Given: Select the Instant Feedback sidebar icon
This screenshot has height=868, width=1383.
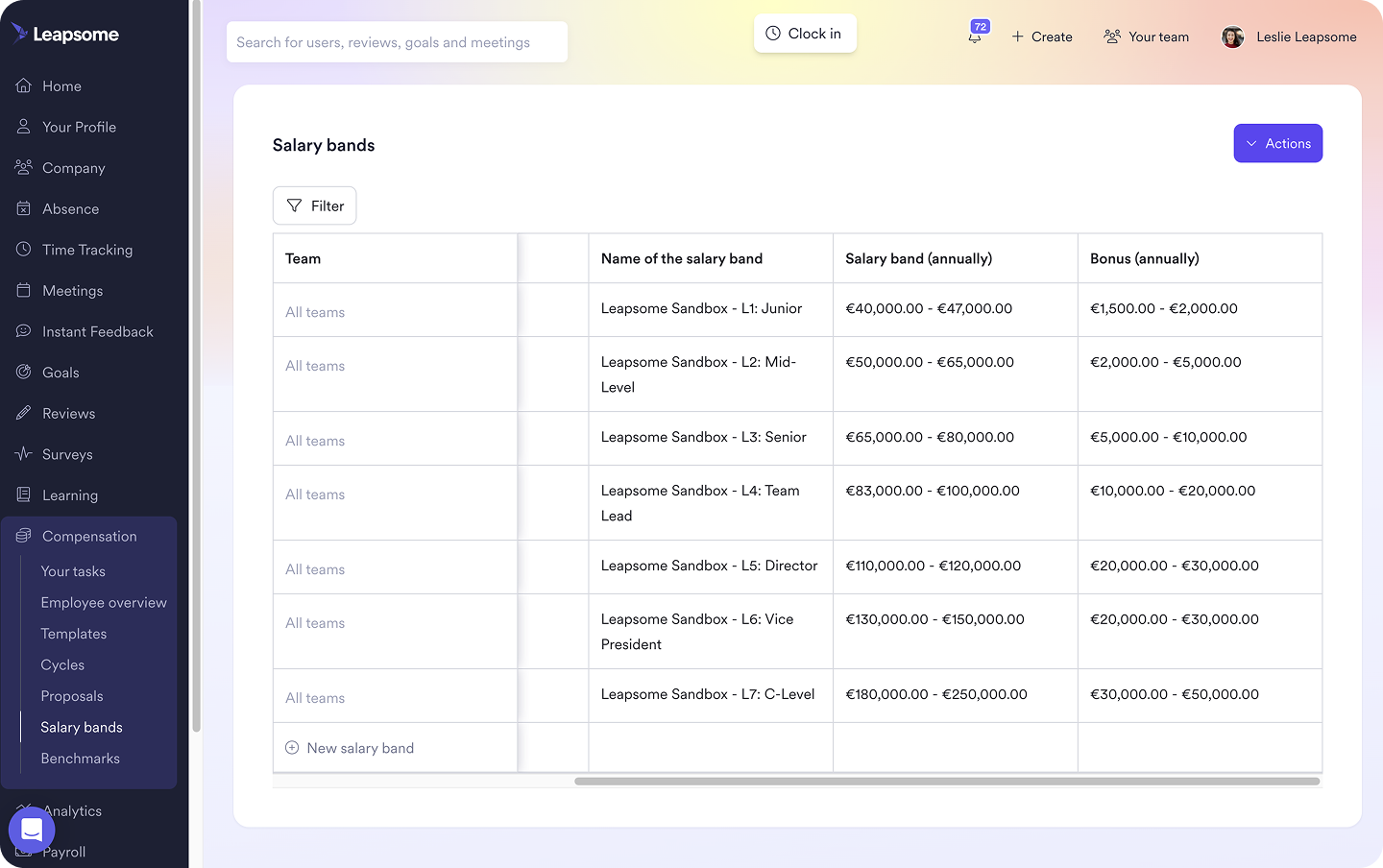Looking at the screenshot, I should [x=23, y=331].
